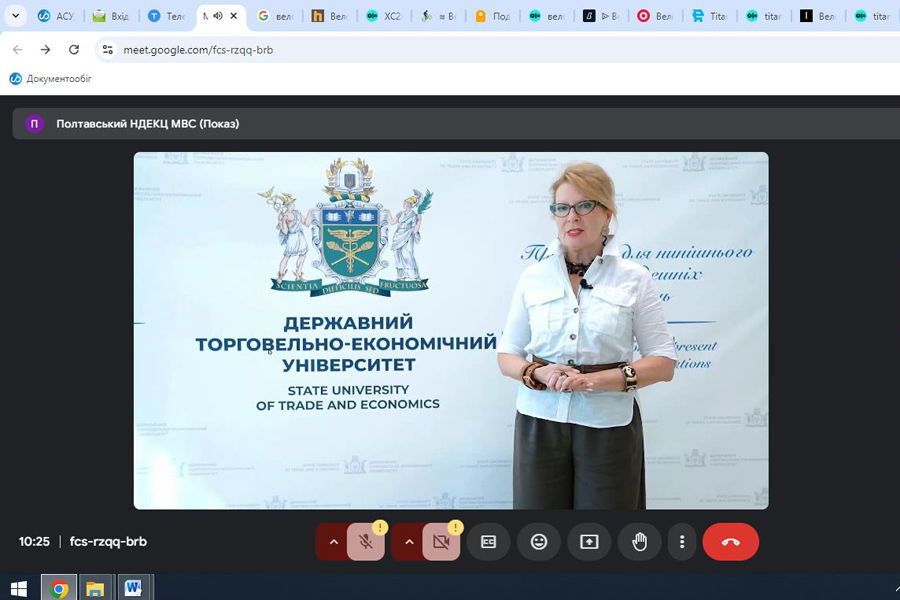Image resolution: width=900 pixels, height=600 pixels.
Task: Click presenter avatar letter П
Action: click(34, 123)
